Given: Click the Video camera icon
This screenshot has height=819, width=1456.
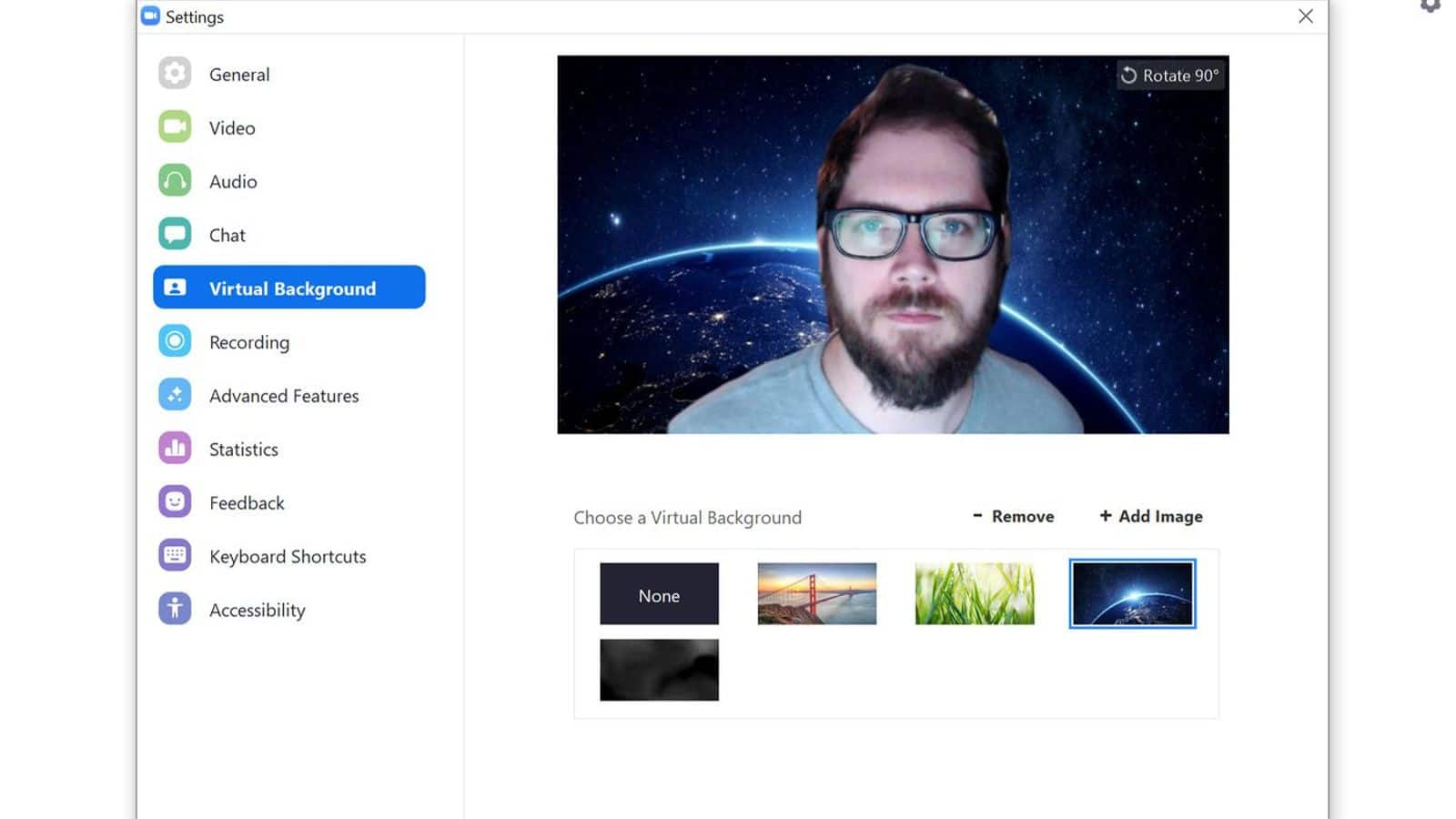Looking at the screenshot, I should [x=175, y=127].
